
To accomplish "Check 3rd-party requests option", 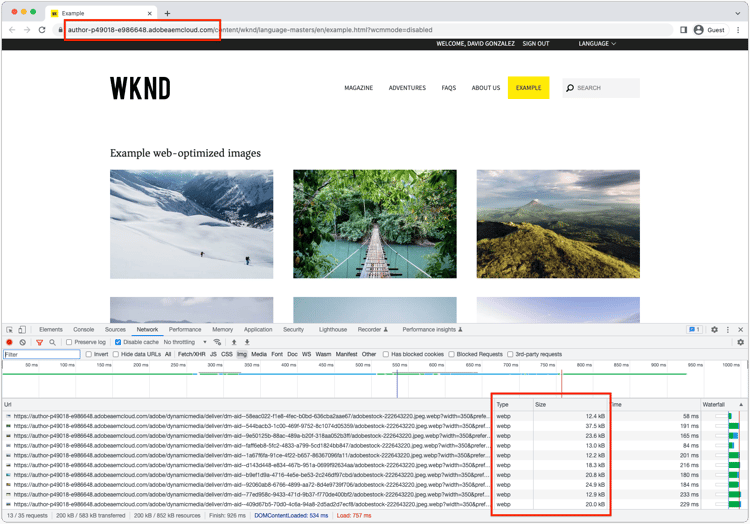I will click(510, 354).
